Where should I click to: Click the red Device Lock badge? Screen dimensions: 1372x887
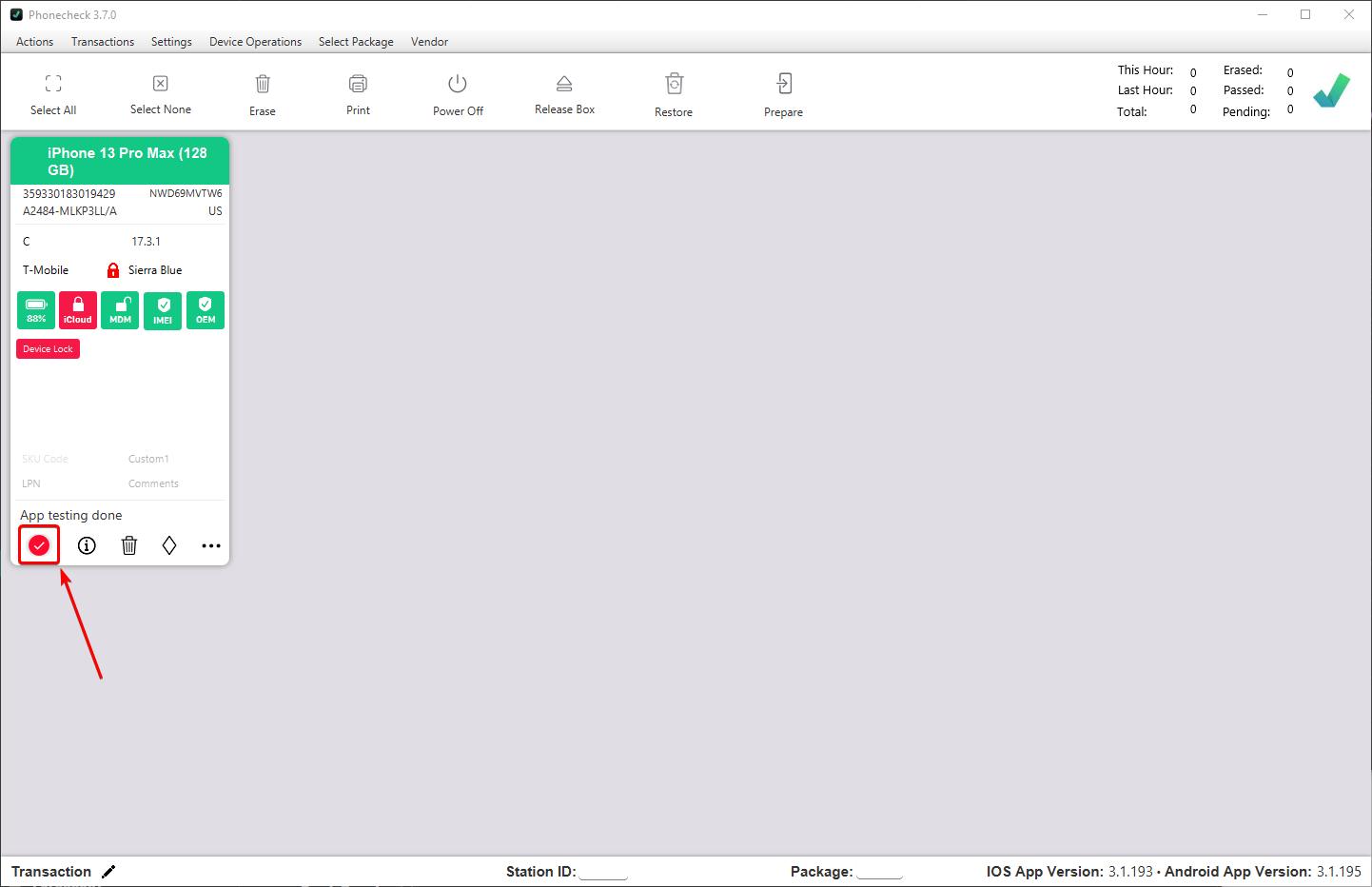48,349
